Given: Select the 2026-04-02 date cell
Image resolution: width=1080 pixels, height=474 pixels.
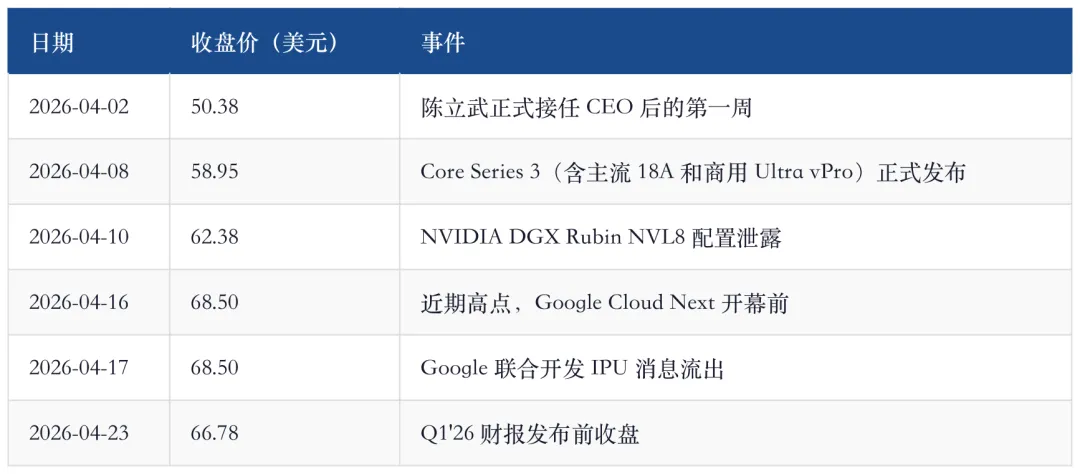Looking at the screenshot, I should pyautogui.click(x=89, y=107).
